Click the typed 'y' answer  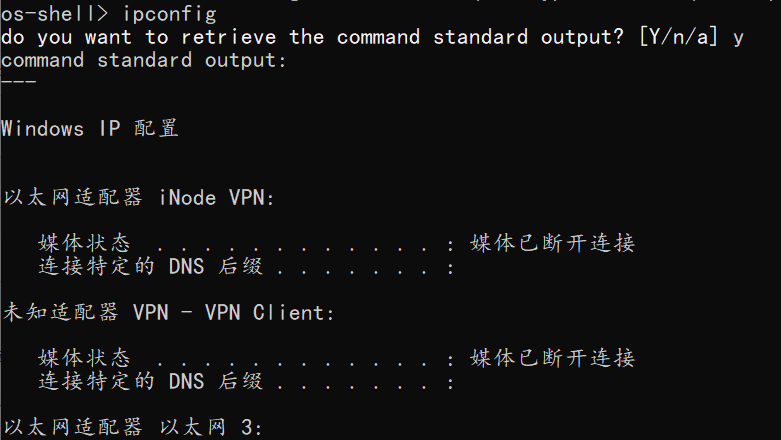pyautogui.click(x=738, y=38)
